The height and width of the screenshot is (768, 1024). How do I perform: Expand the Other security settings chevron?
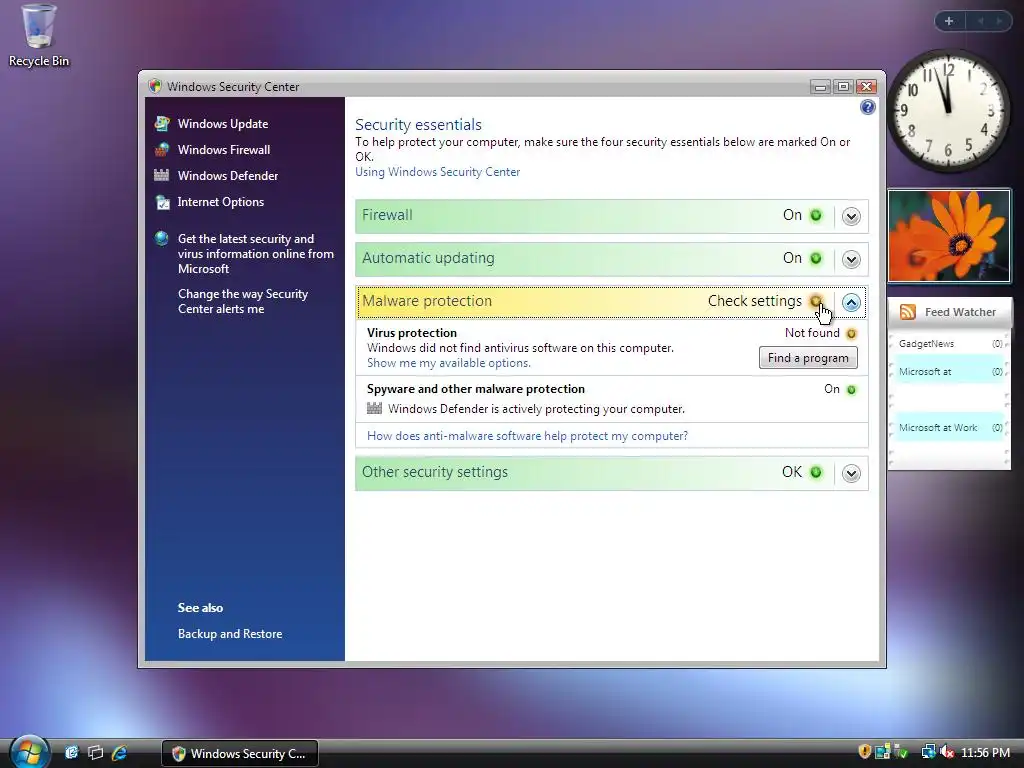[851, 473]
